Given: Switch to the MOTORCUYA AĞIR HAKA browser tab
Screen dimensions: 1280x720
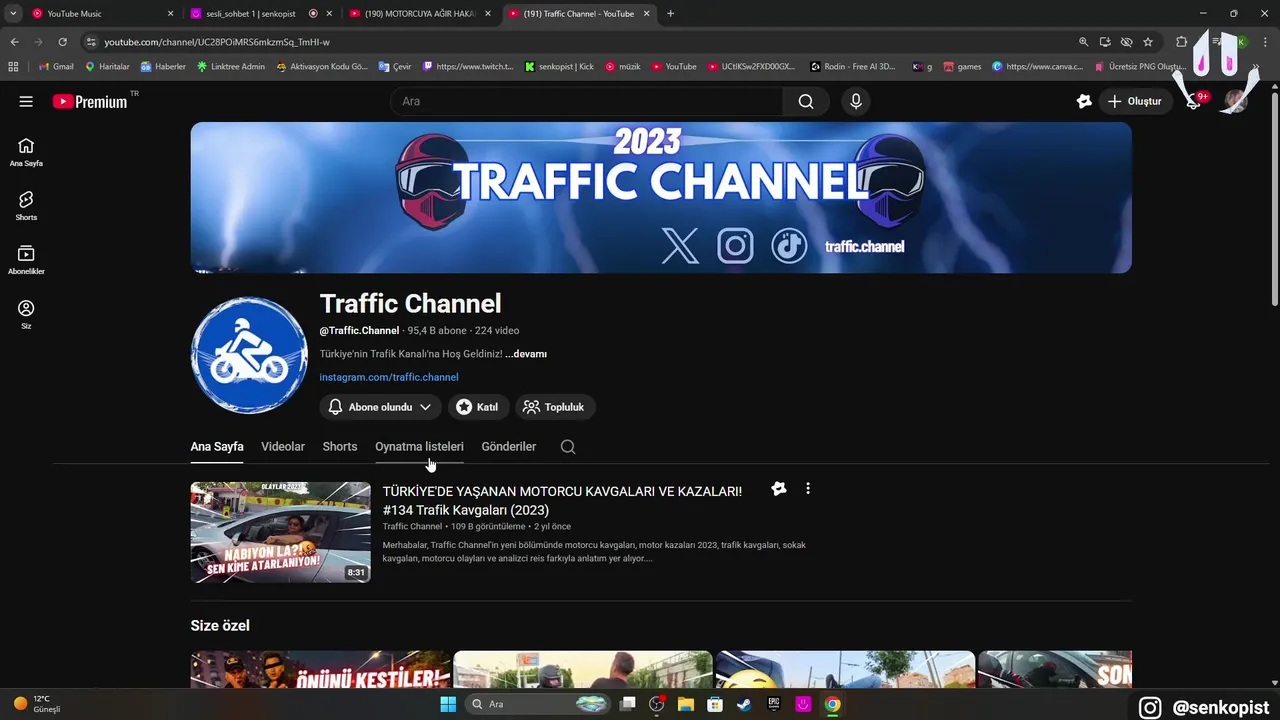Looking at the screenshot, I should [420, 14].
